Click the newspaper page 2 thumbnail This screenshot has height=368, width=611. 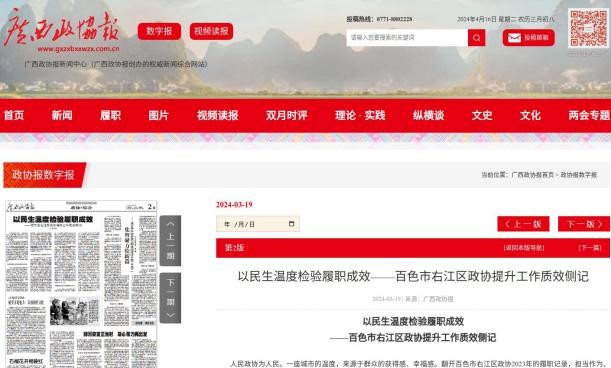[x=81, y=284]
